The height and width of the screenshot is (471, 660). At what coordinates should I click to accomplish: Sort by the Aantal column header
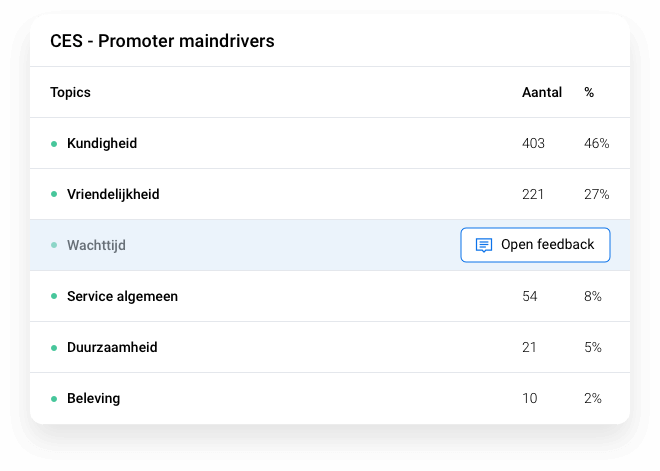[542, 92]
